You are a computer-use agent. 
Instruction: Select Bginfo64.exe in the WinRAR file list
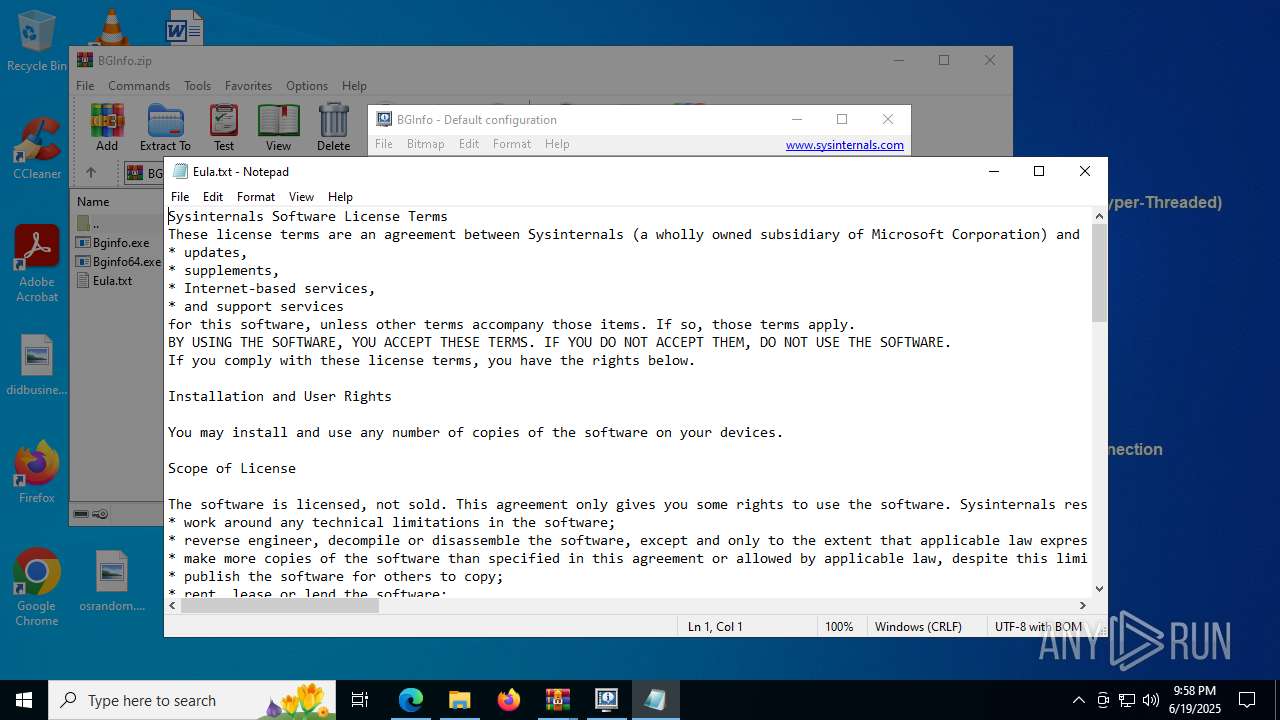(x=119, y=261)
